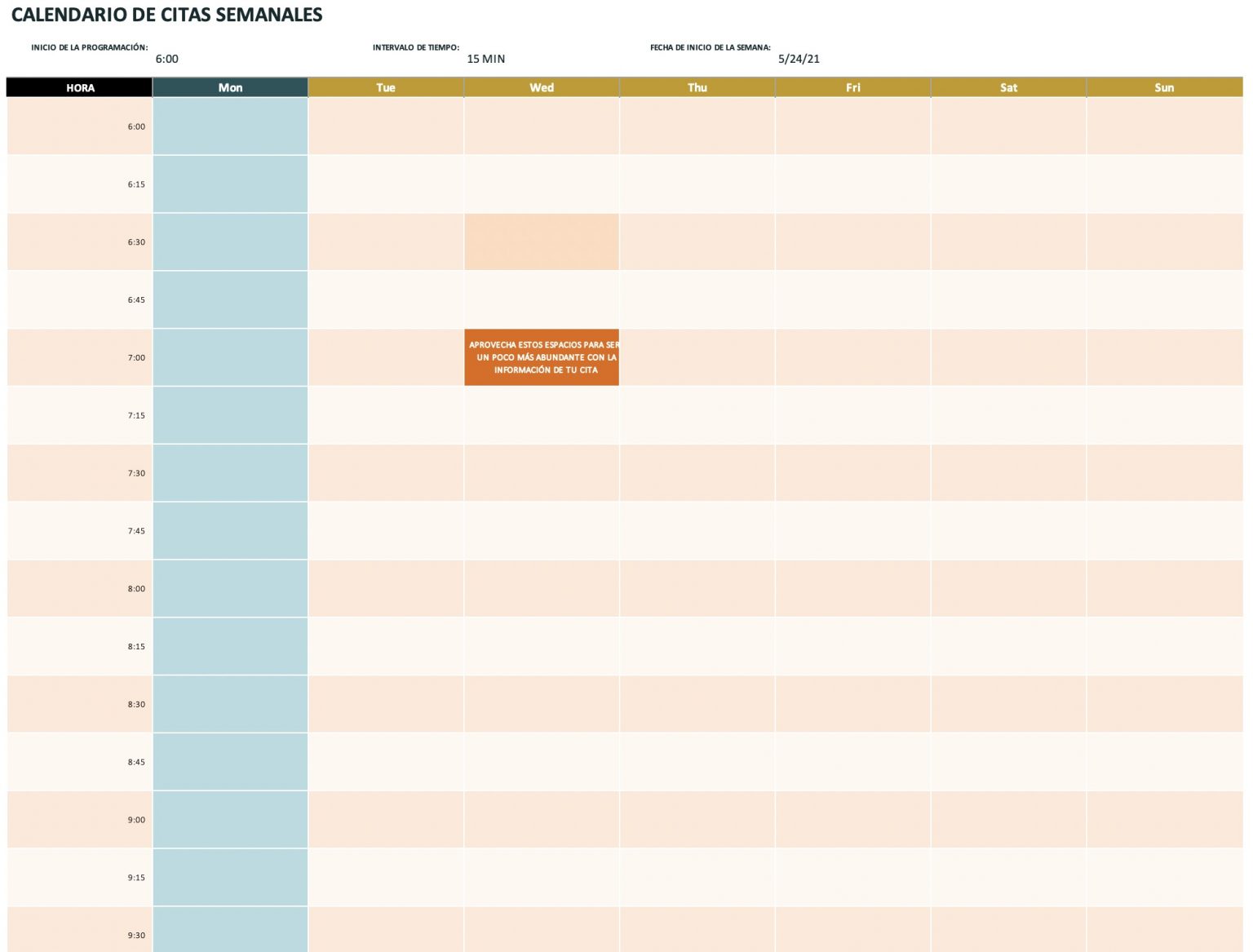1253x952 pixels.
Task: Select Monday's blue 7:00 cell
Action: click(x=230, y=356)
